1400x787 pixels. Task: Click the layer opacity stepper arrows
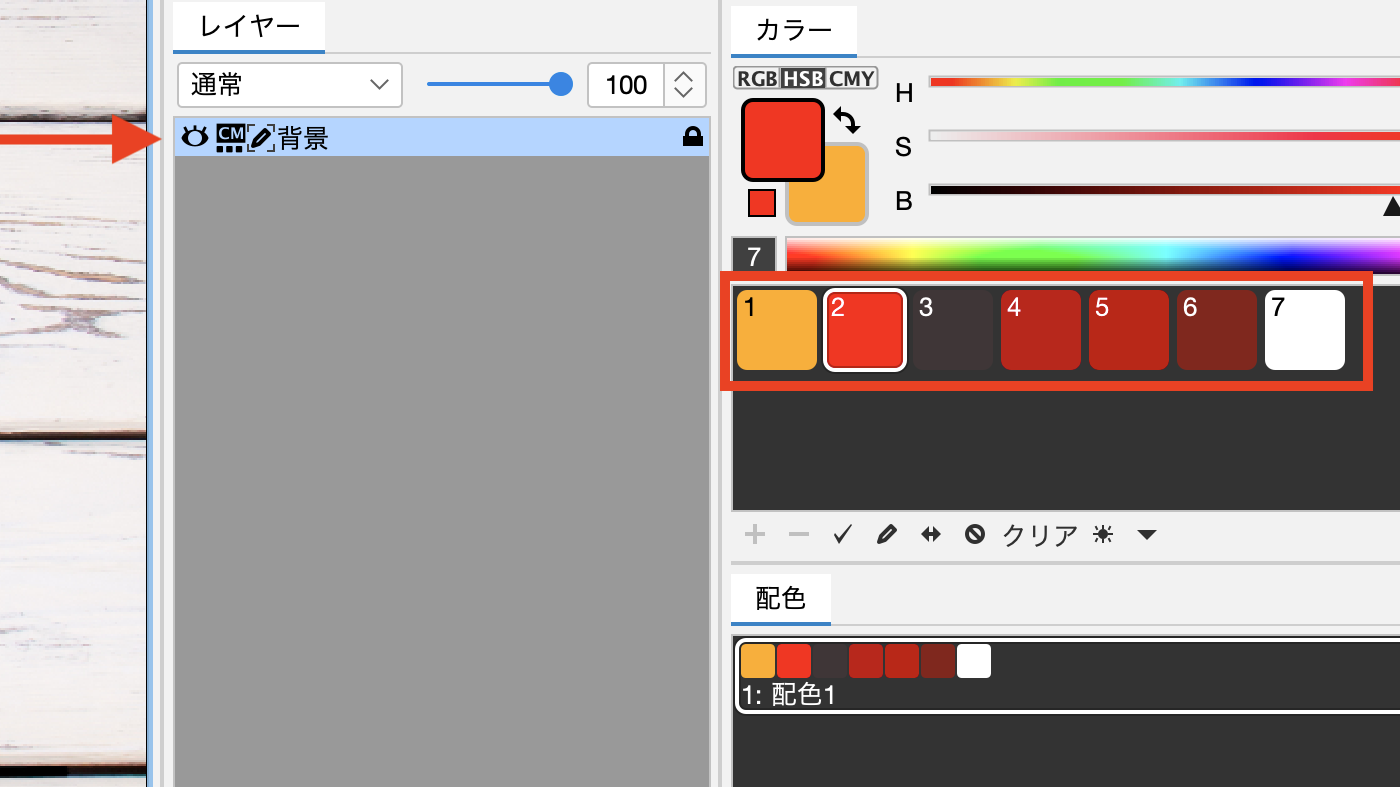coord(684,85)
